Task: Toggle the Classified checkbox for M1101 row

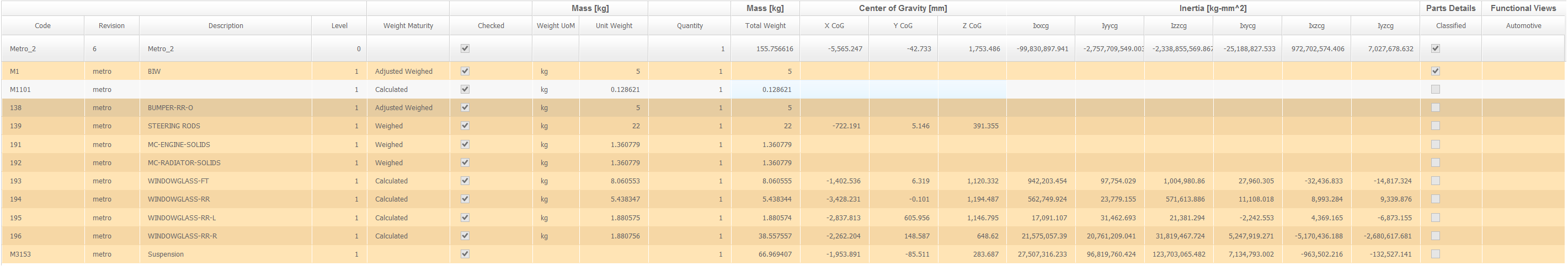Action: click(1435, 89)
